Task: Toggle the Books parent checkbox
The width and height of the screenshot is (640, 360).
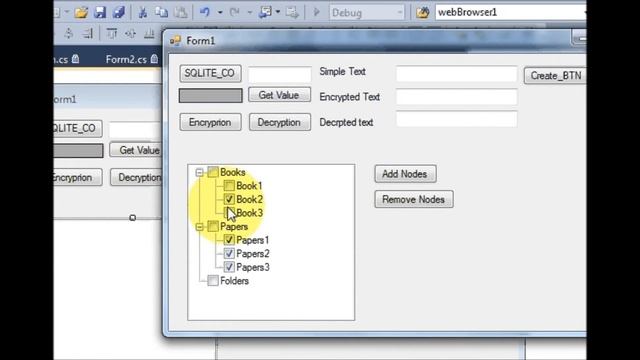Action: (213, 172)
